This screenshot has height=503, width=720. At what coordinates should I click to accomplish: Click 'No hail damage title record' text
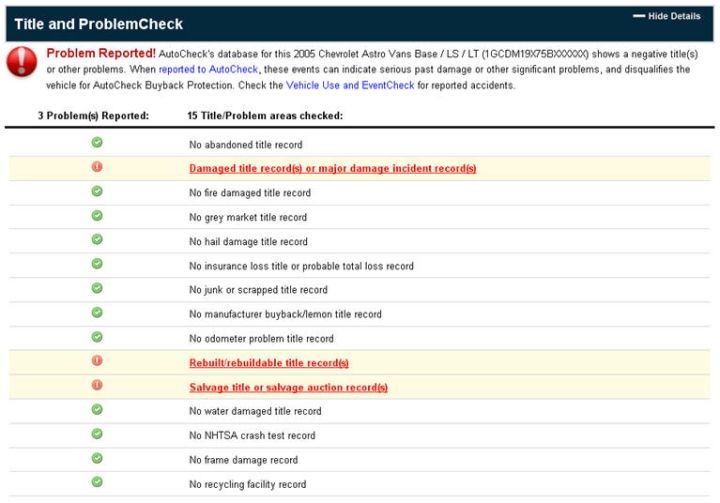(248, 242)
